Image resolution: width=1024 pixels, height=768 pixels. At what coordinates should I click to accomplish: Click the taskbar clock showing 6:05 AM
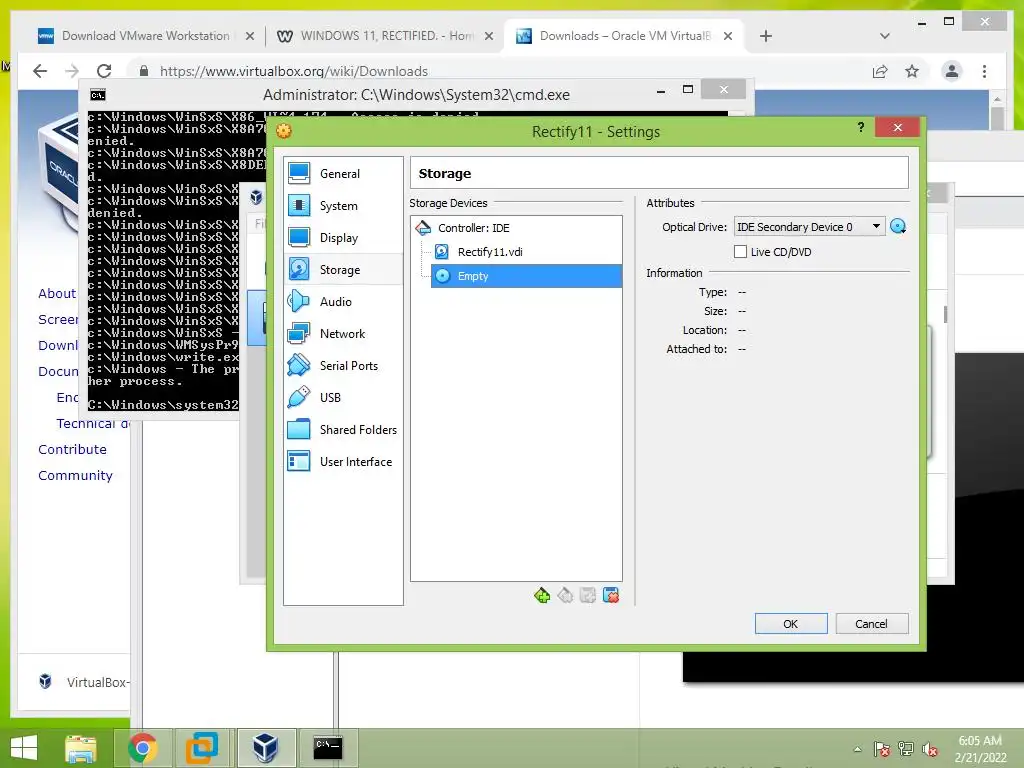tap(980, 749)
